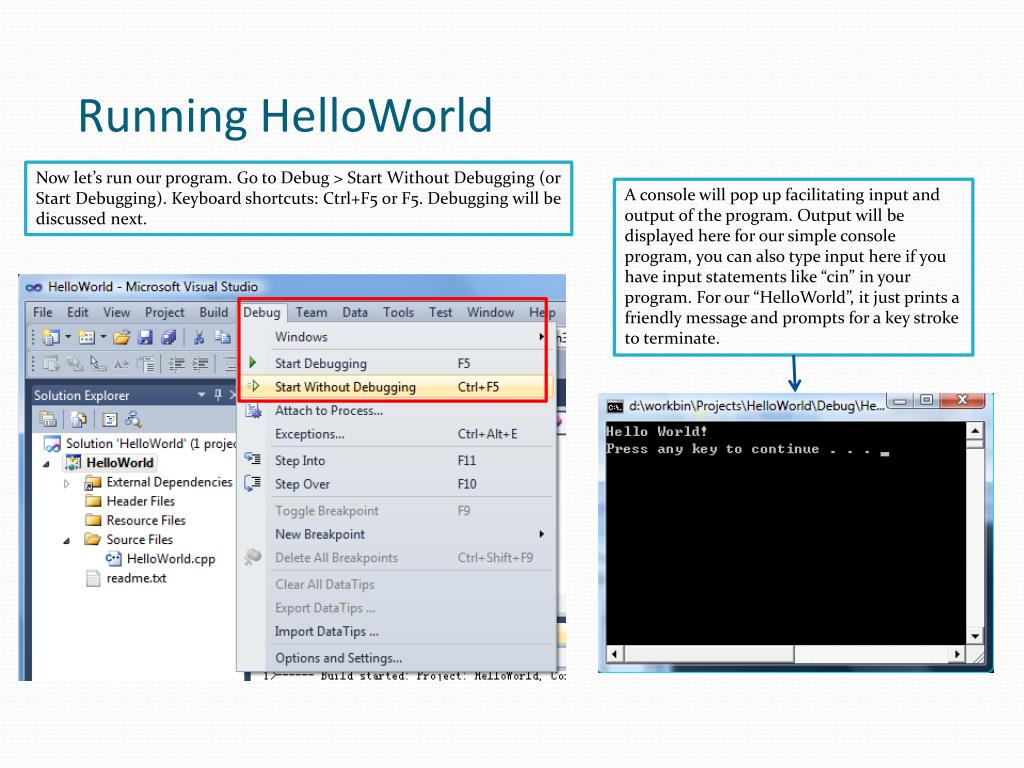The height and width of the screenshot is (768, 1024).
Task: Click the Debug menu
Action: point(262,312)
